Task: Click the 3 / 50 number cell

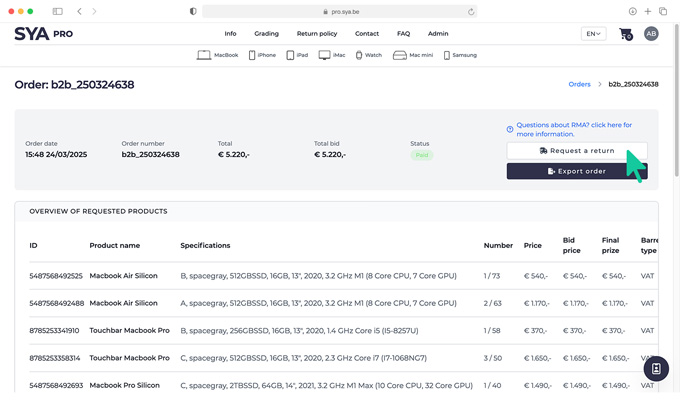Action: [x=493, y=358]
